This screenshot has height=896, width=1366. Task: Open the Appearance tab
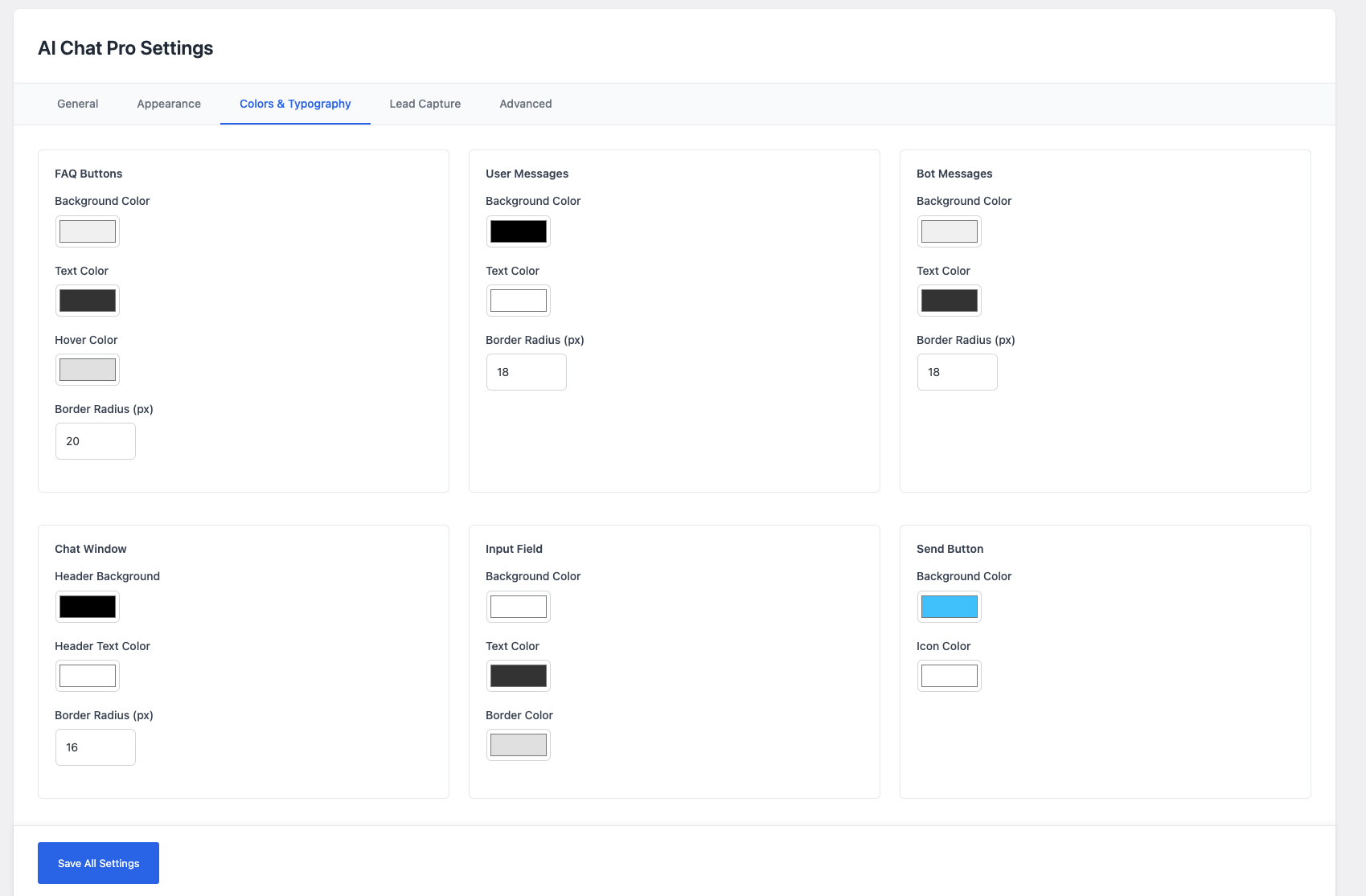point(168,104)
